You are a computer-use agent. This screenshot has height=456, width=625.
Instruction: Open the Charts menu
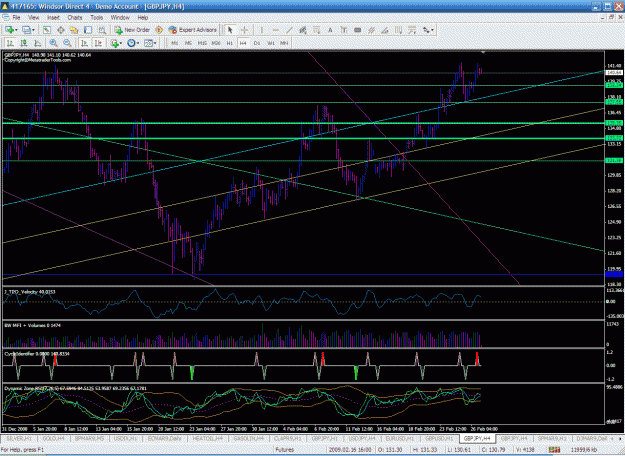tap(75, 18)
